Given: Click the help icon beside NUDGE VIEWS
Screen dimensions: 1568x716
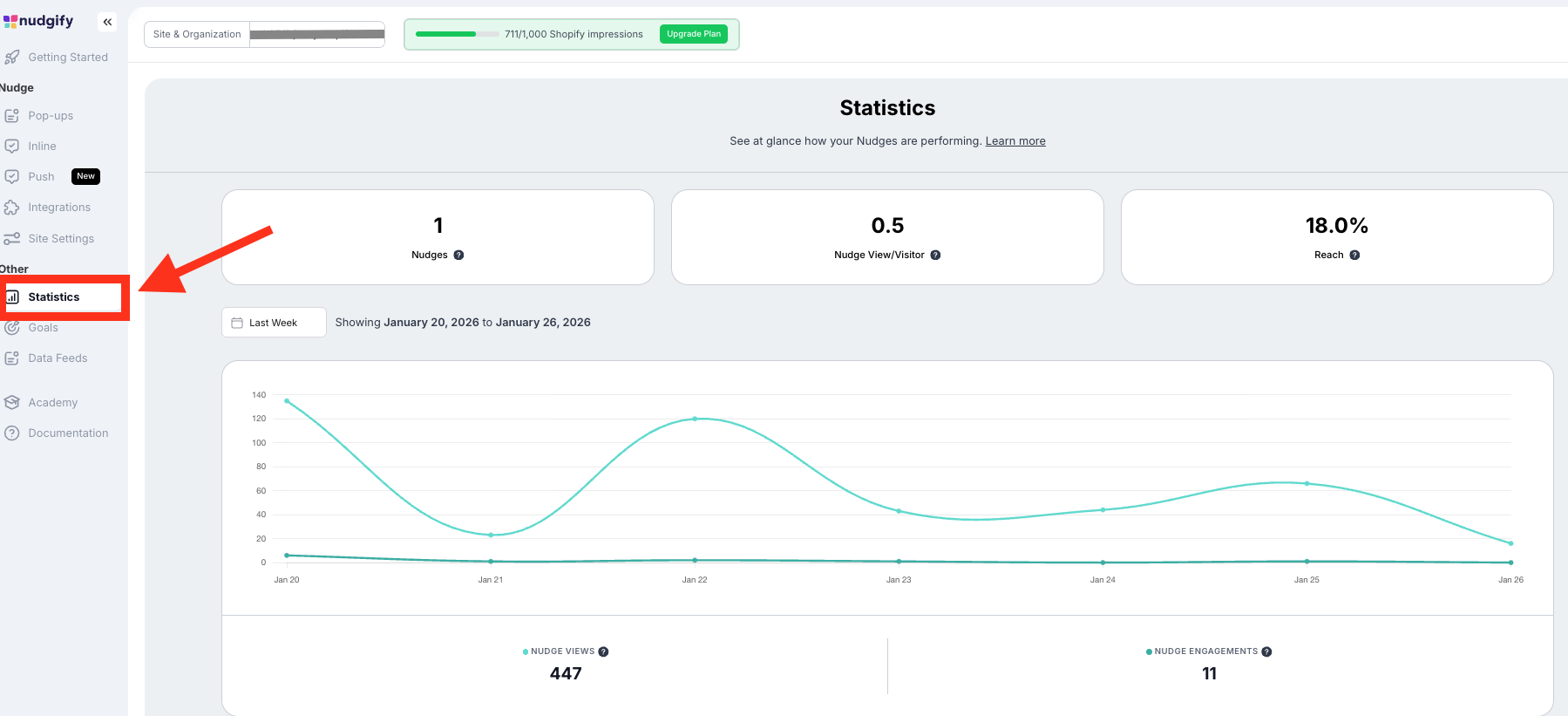Looking at the screenshot, I should [x=603, y=652].
